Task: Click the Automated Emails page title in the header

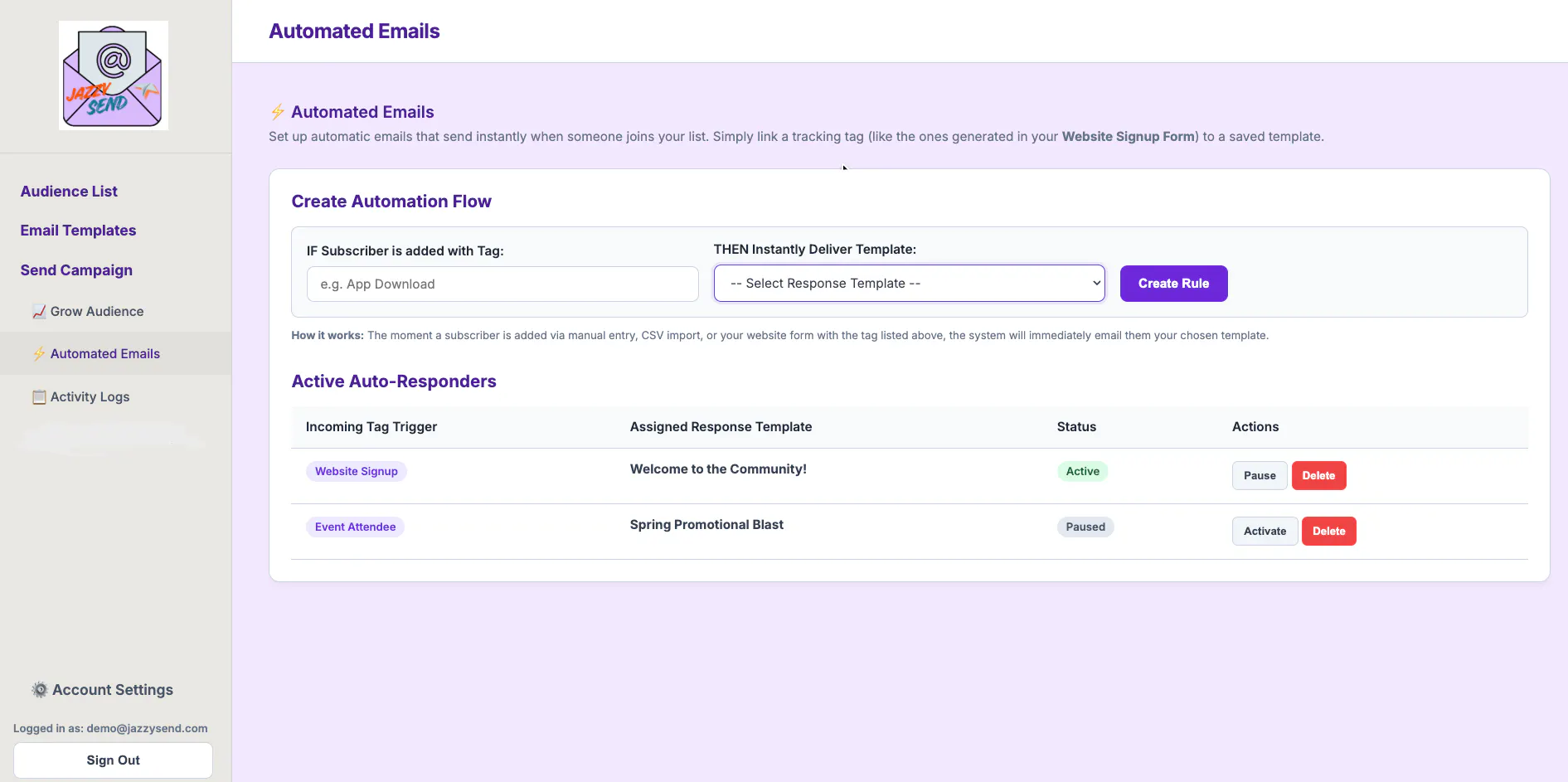Action: [354, 32]
